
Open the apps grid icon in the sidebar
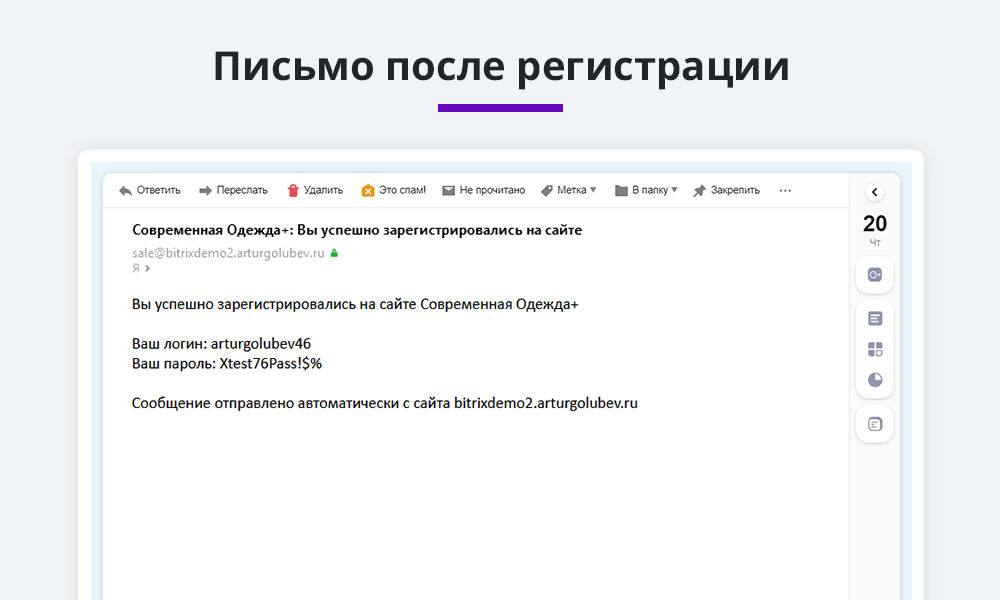coord(875,349)
